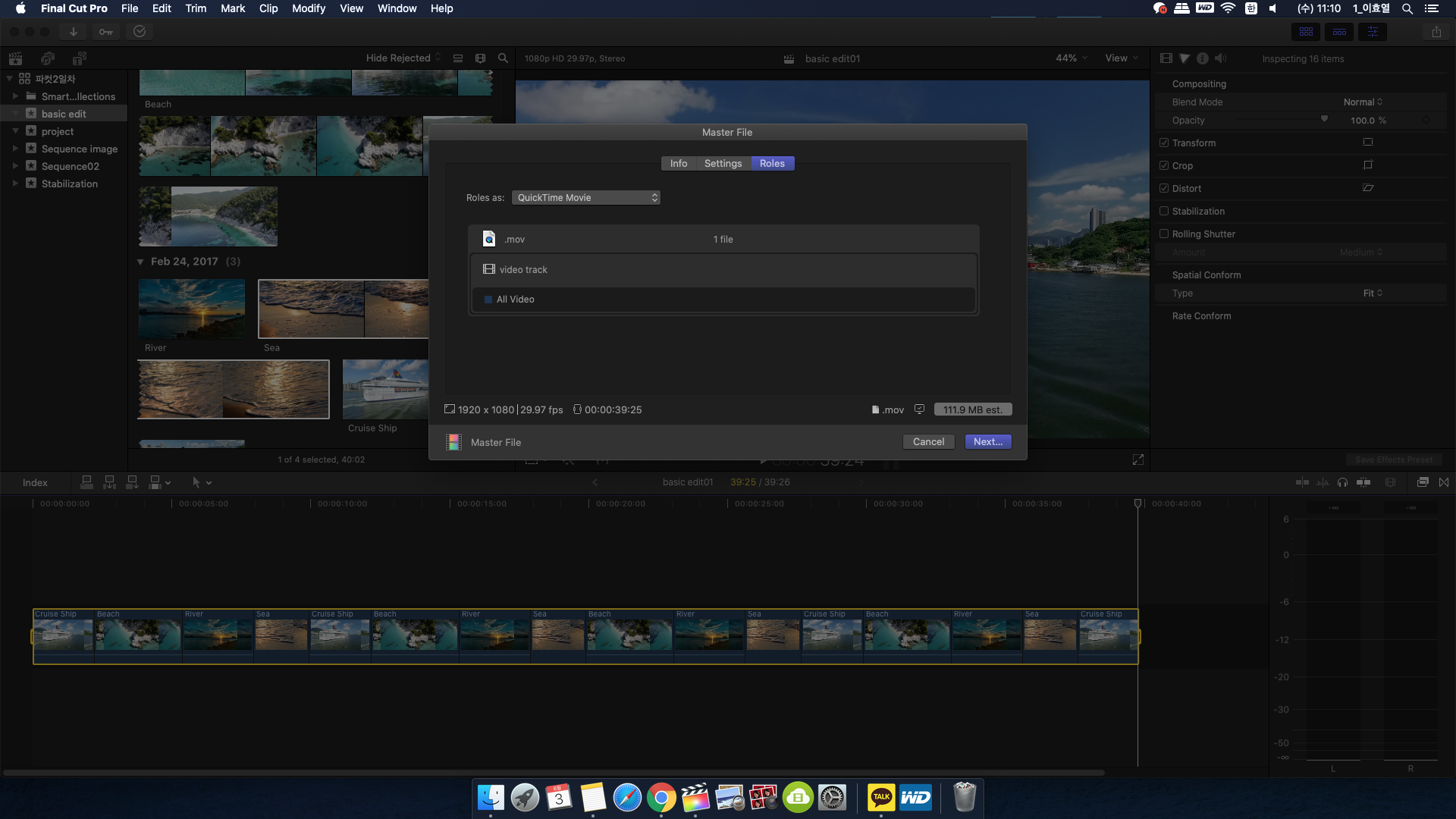Open the Modify menu
This screenshot has height=819, width=1456.
pos(308,8)
